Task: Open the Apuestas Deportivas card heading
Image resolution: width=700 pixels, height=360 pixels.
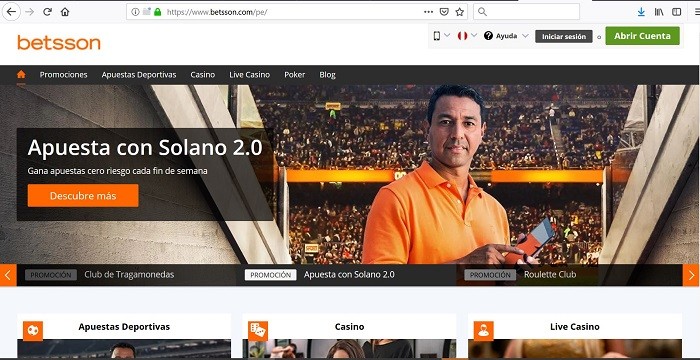Action: click(124, 327)
